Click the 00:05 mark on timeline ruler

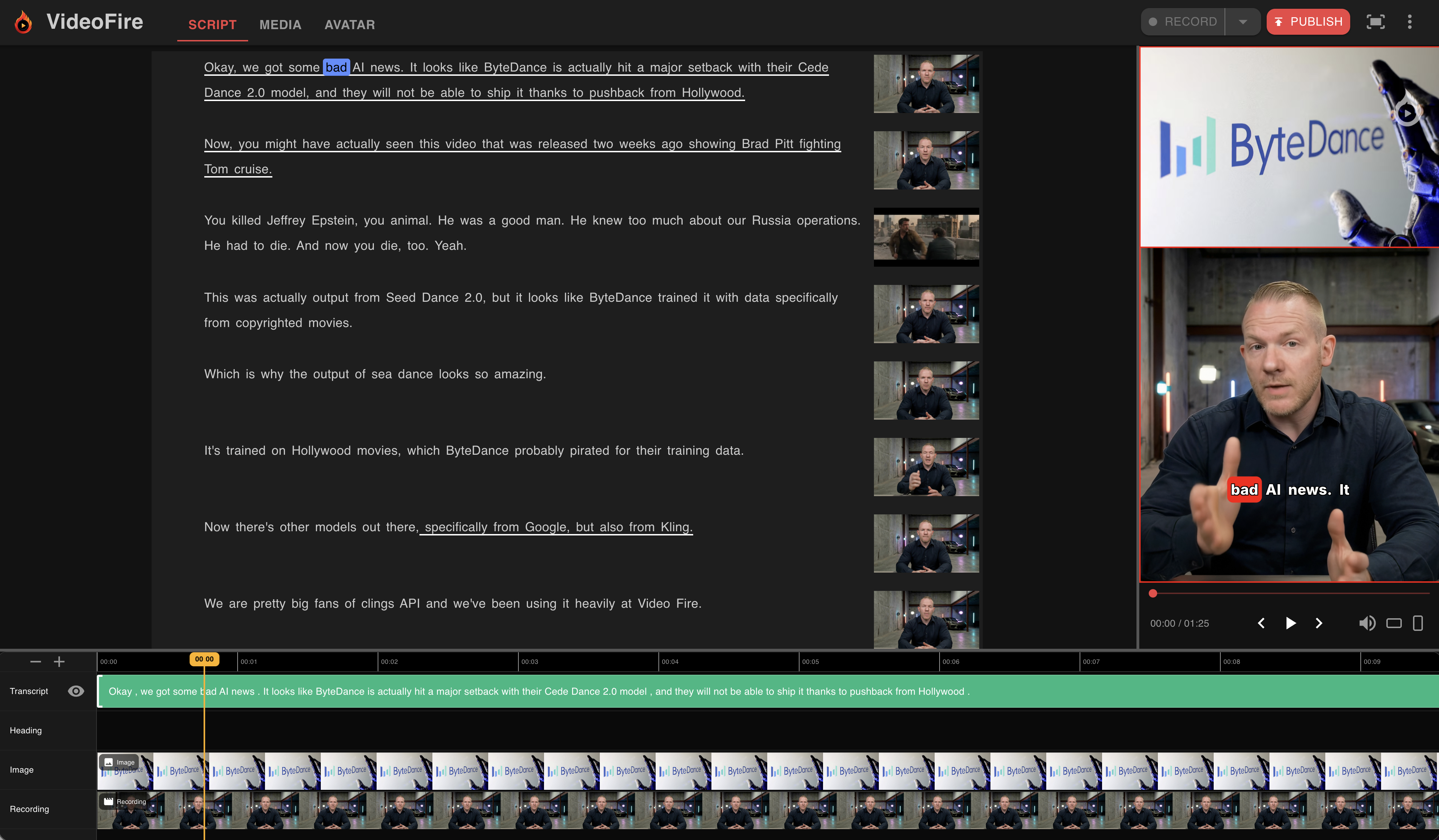click(810, 662)
